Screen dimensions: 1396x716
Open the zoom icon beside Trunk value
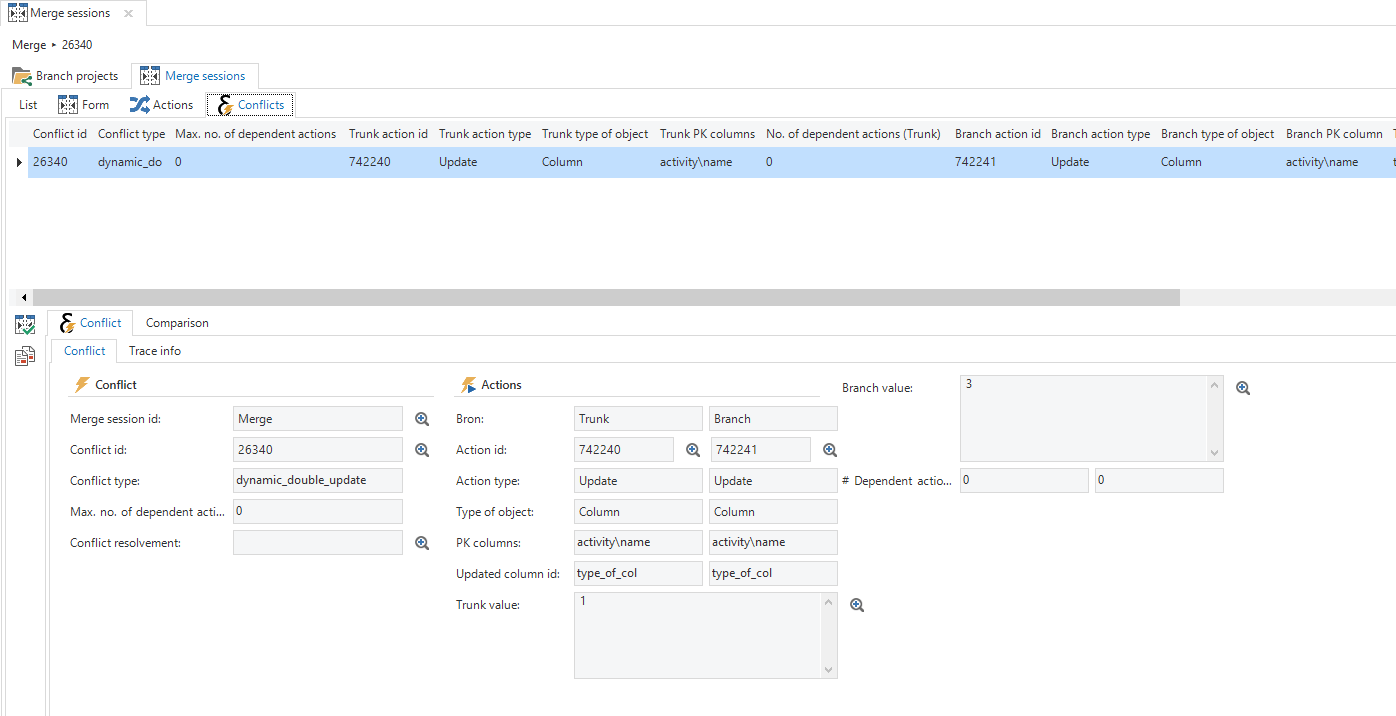[x=856, y=606]
